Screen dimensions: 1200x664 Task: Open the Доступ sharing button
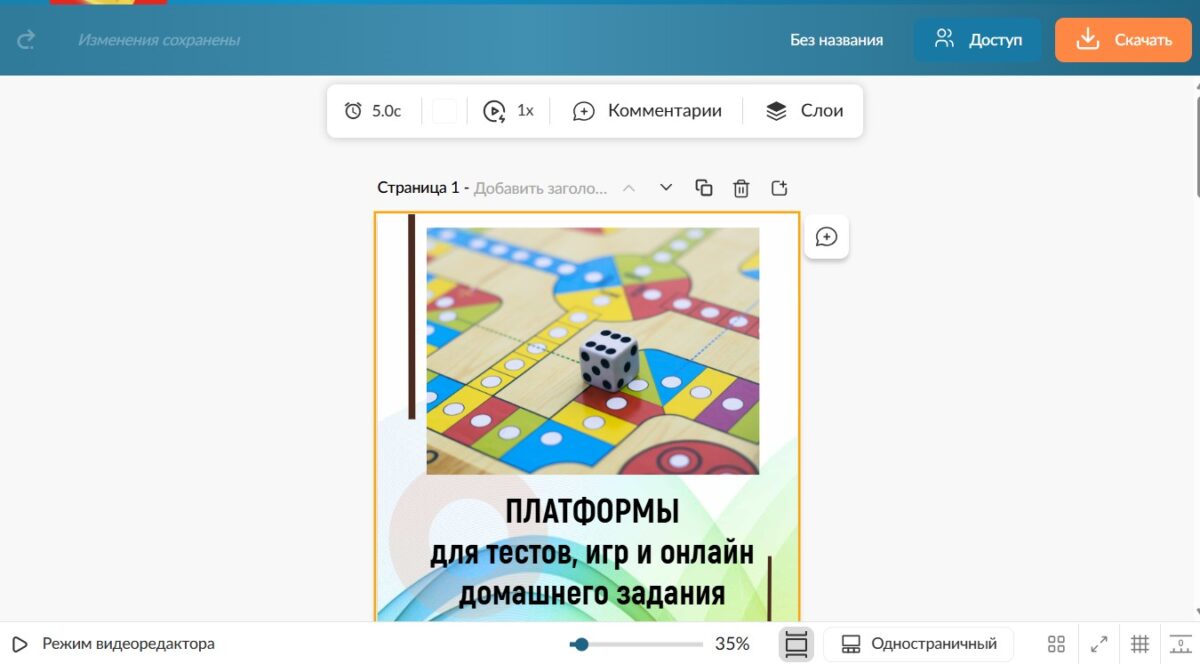978,40
